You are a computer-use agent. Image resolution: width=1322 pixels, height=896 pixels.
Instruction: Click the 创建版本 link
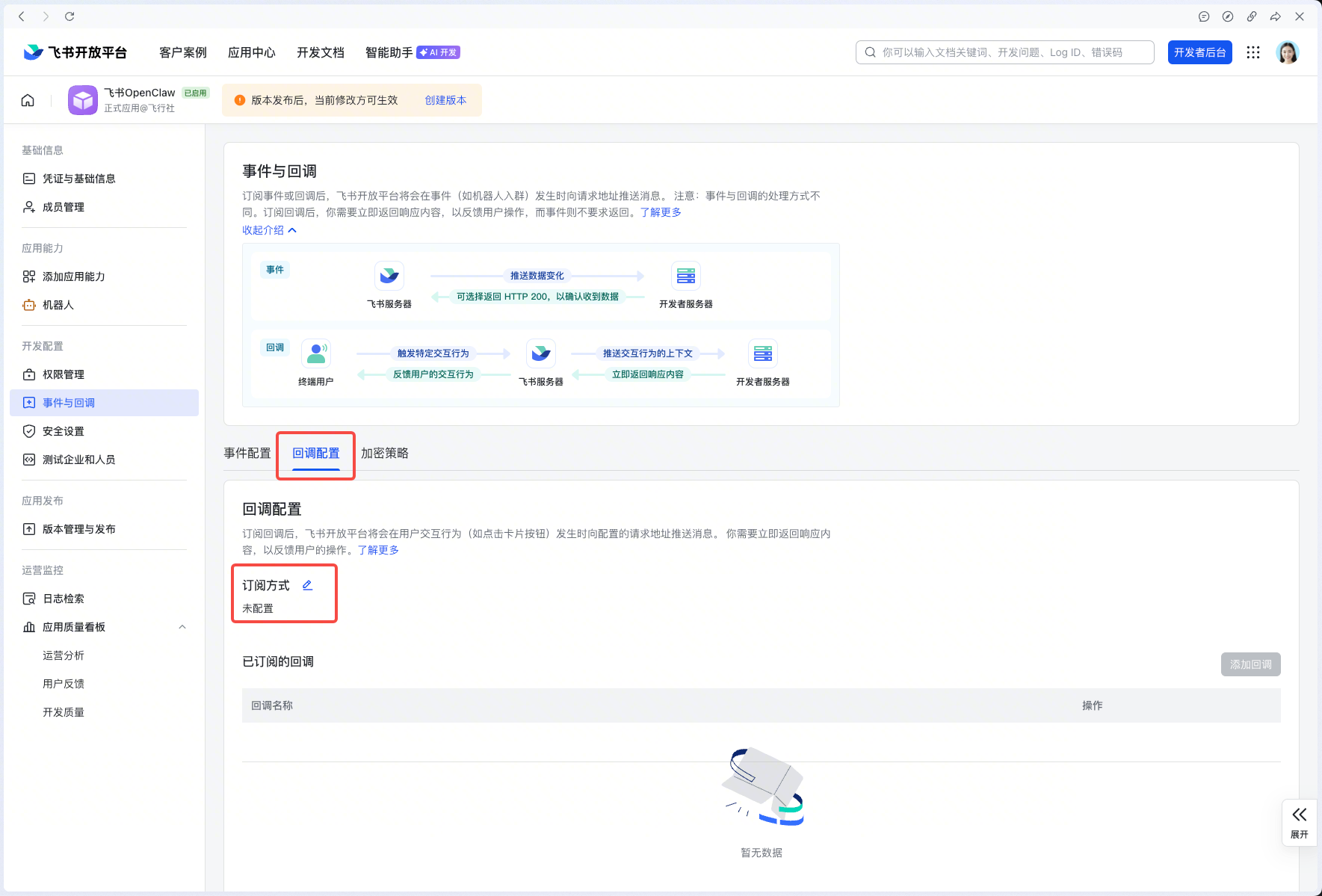pyautogui.click(x=446, y=100)
